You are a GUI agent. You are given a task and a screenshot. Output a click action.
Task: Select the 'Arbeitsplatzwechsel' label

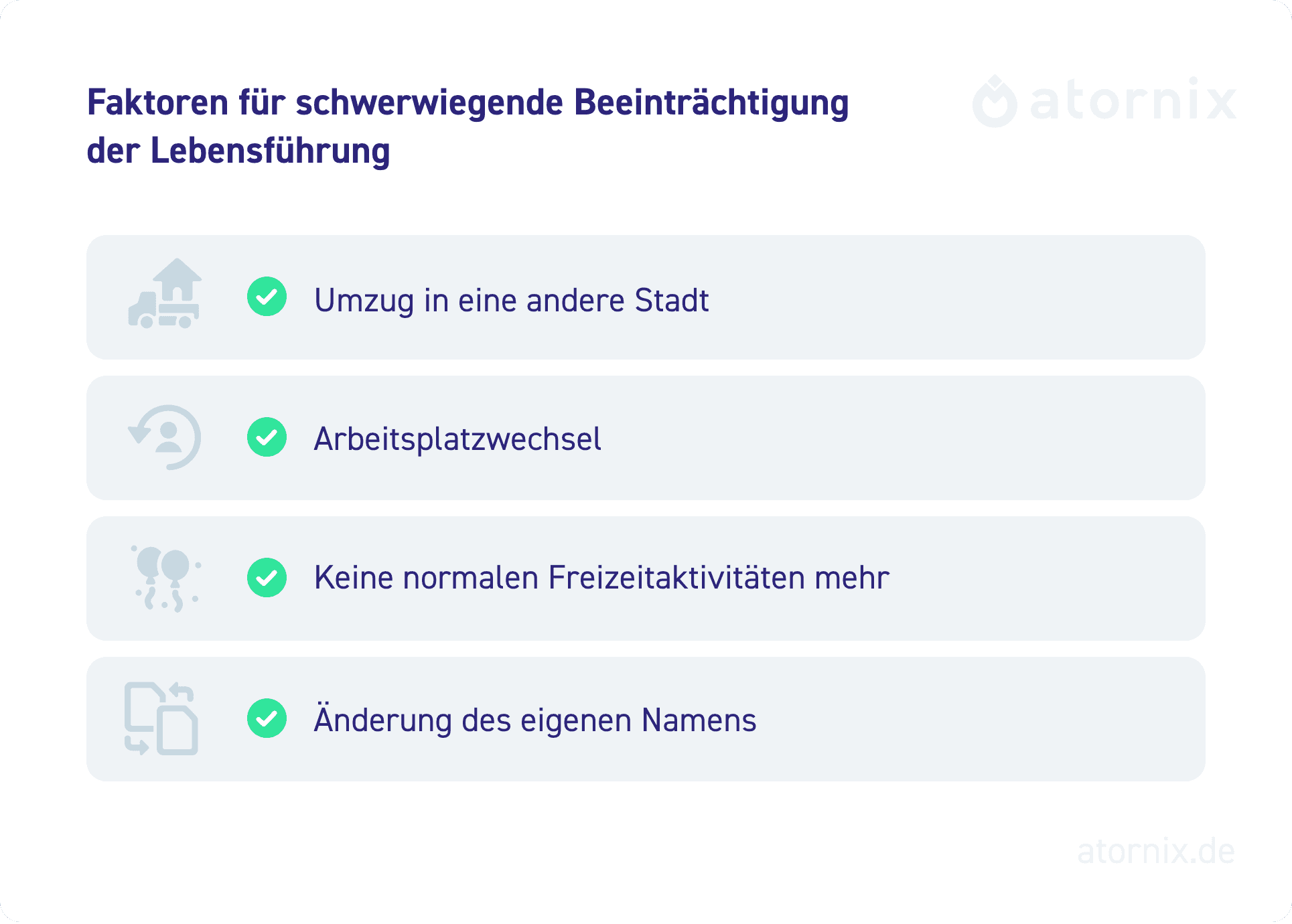(457, 439)
